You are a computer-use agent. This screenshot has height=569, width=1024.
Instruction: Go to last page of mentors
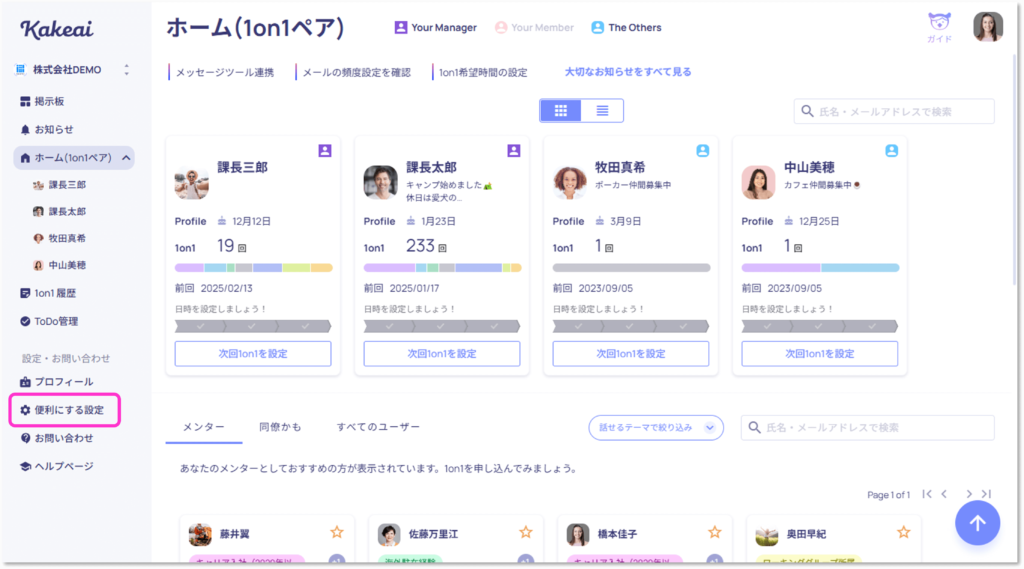click(x=987, y=495)
